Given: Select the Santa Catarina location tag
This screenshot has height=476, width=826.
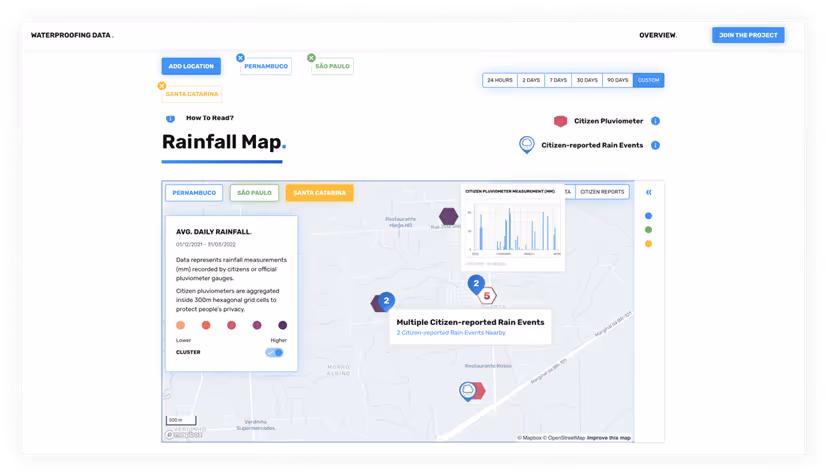Looking at the screenshot, I should point(192,94).
